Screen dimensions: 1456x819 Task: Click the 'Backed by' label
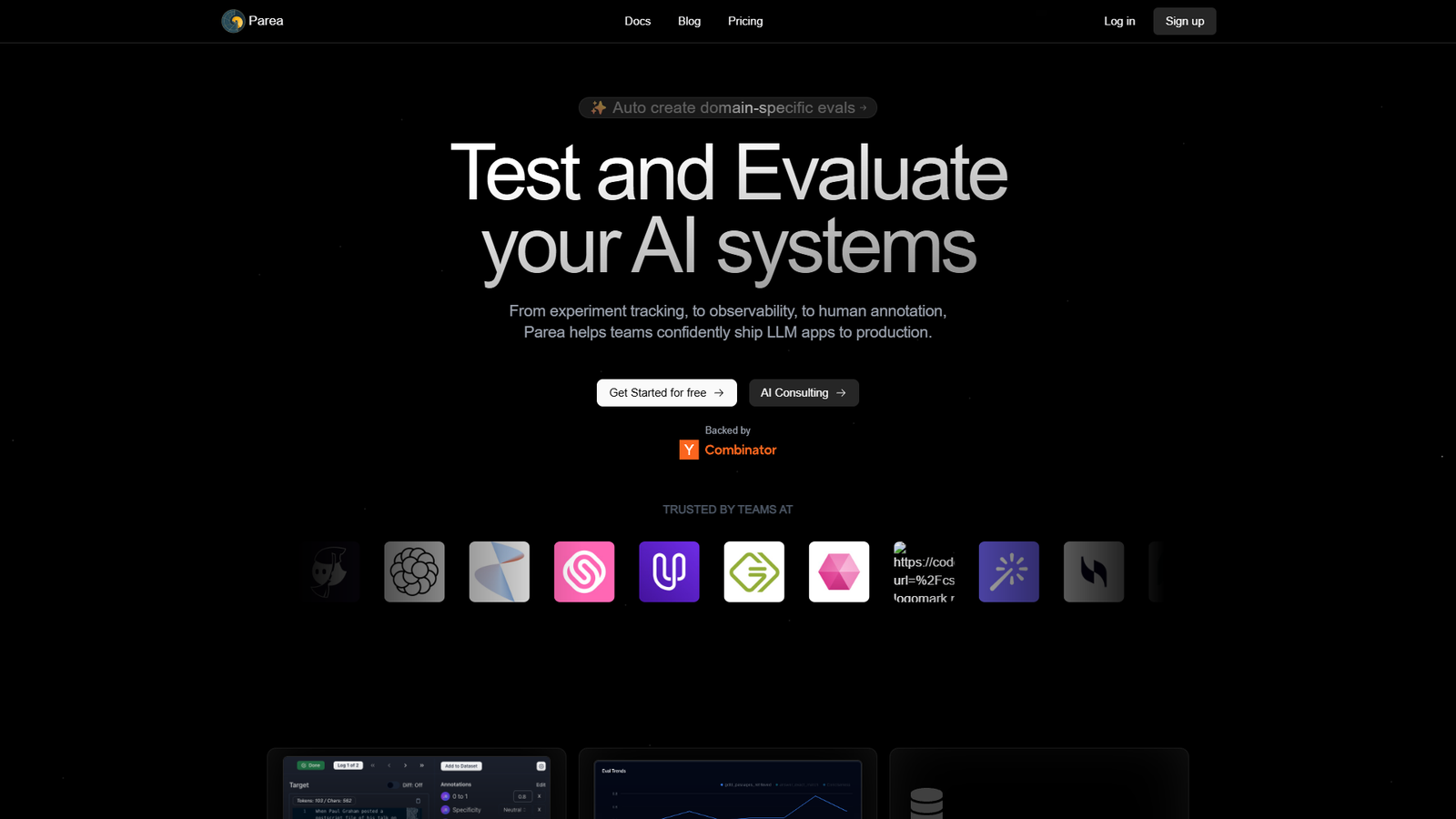coord(728,430)
